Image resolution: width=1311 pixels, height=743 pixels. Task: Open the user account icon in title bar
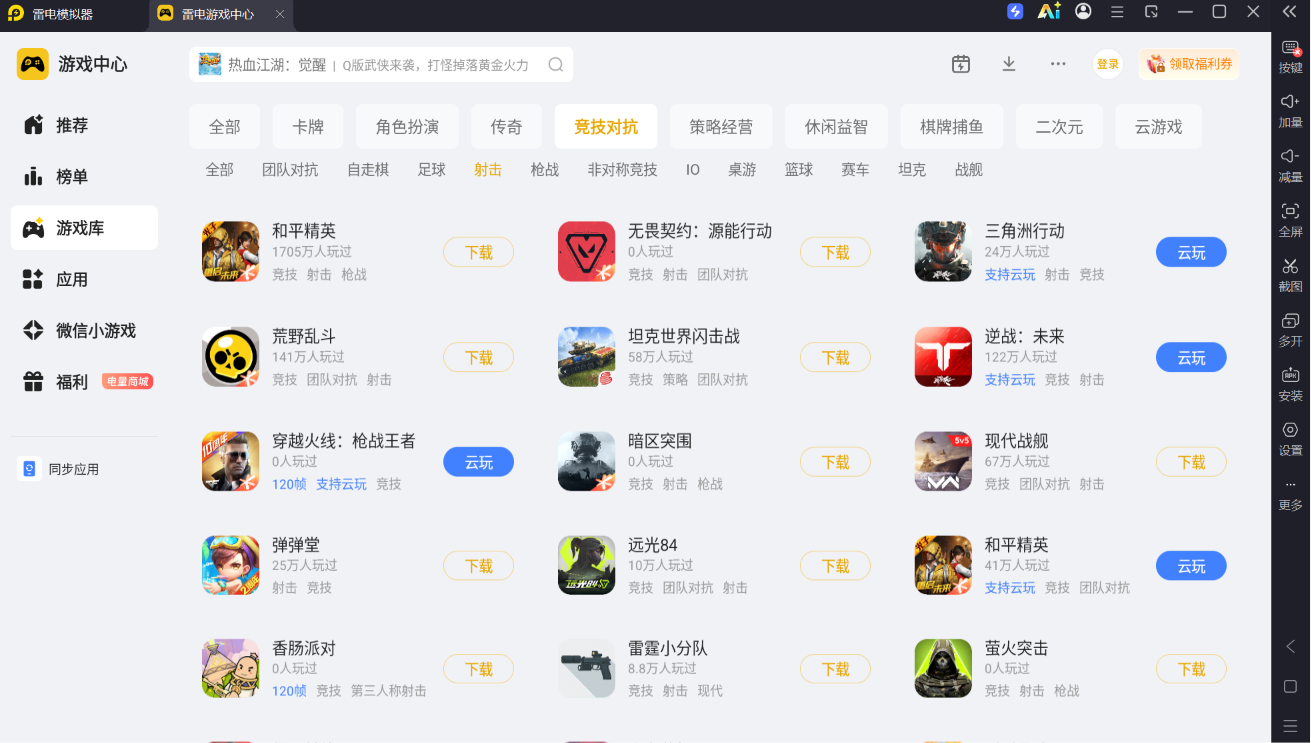point(1083,12)
